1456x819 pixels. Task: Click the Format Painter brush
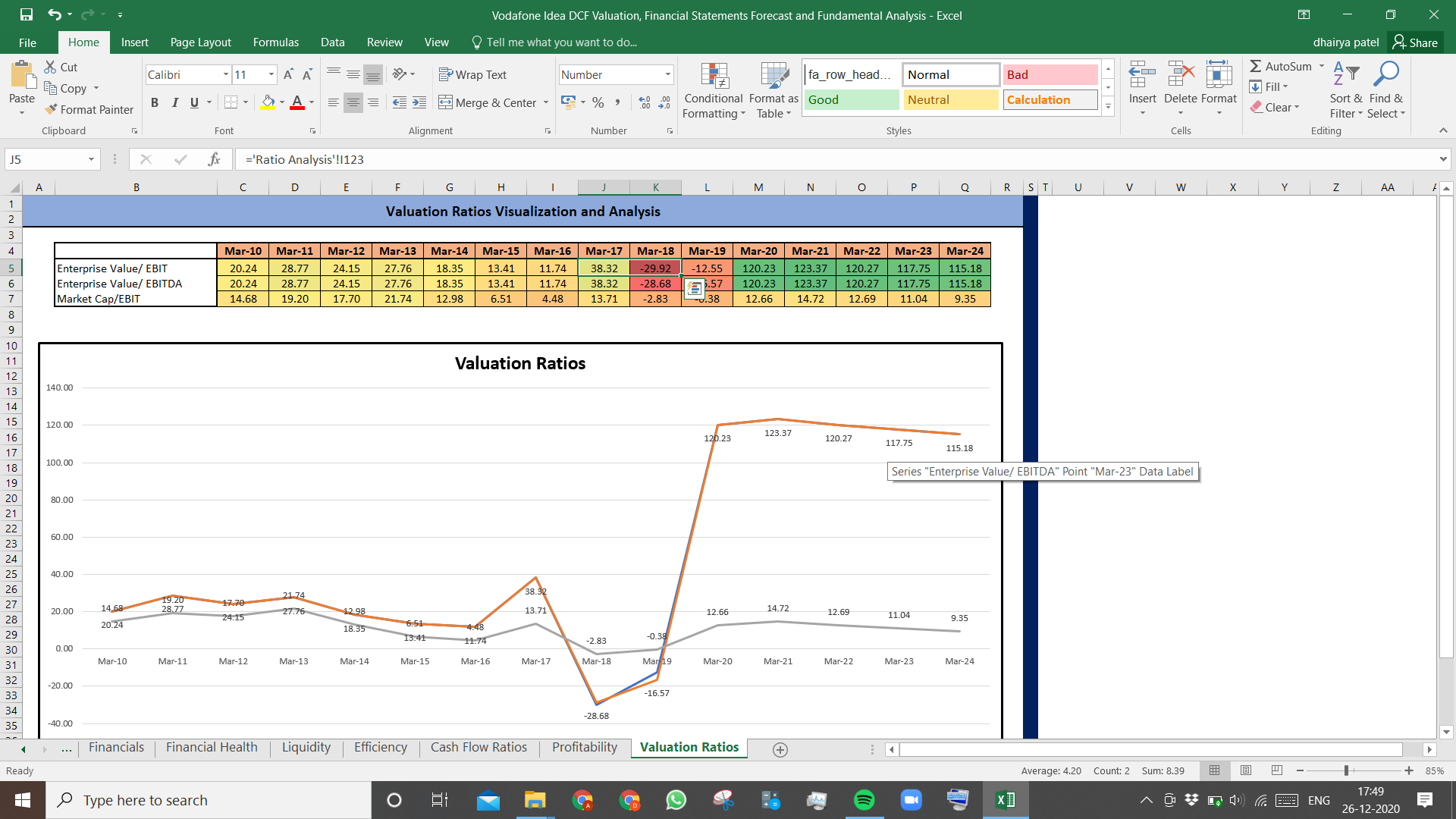coord(51,109)
